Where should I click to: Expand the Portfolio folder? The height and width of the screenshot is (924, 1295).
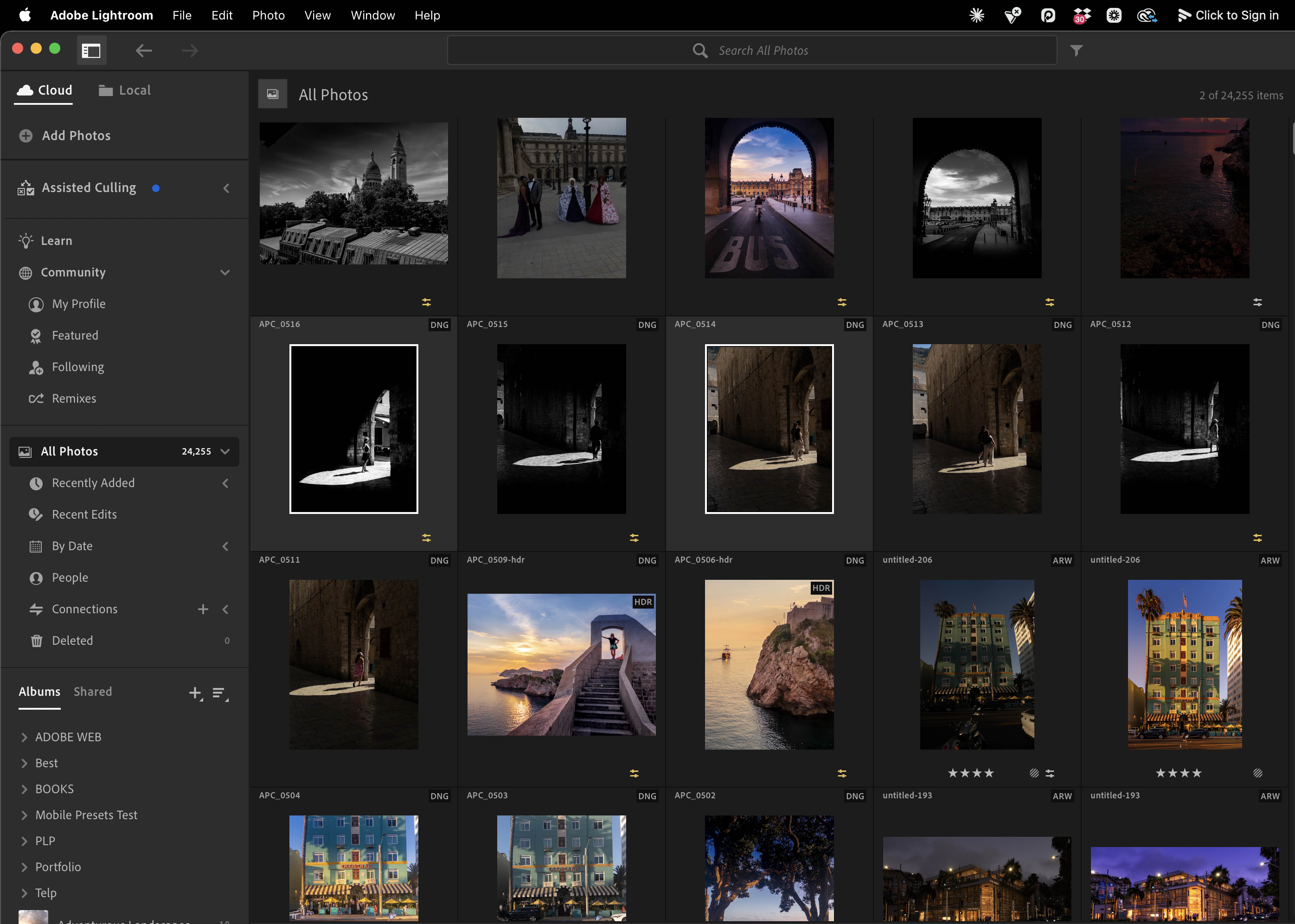coord(24,867)
